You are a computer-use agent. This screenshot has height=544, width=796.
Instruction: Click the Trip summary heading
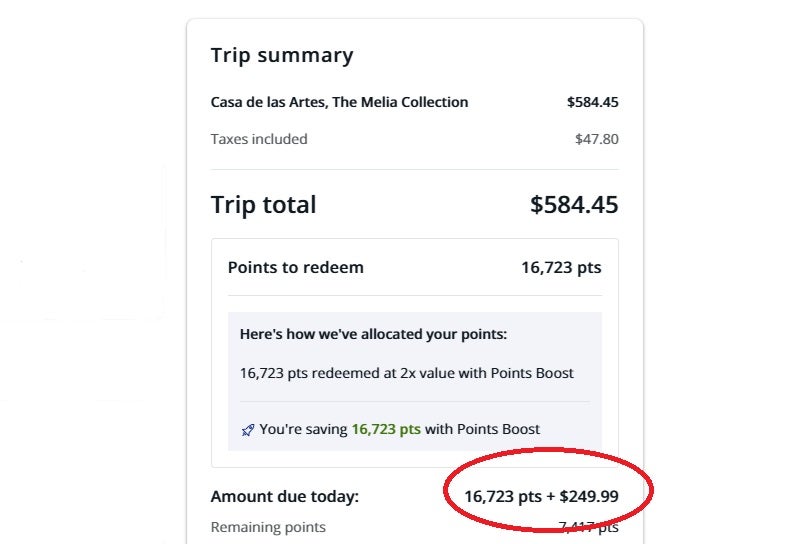pyautogui.click(x=282, y=55)
